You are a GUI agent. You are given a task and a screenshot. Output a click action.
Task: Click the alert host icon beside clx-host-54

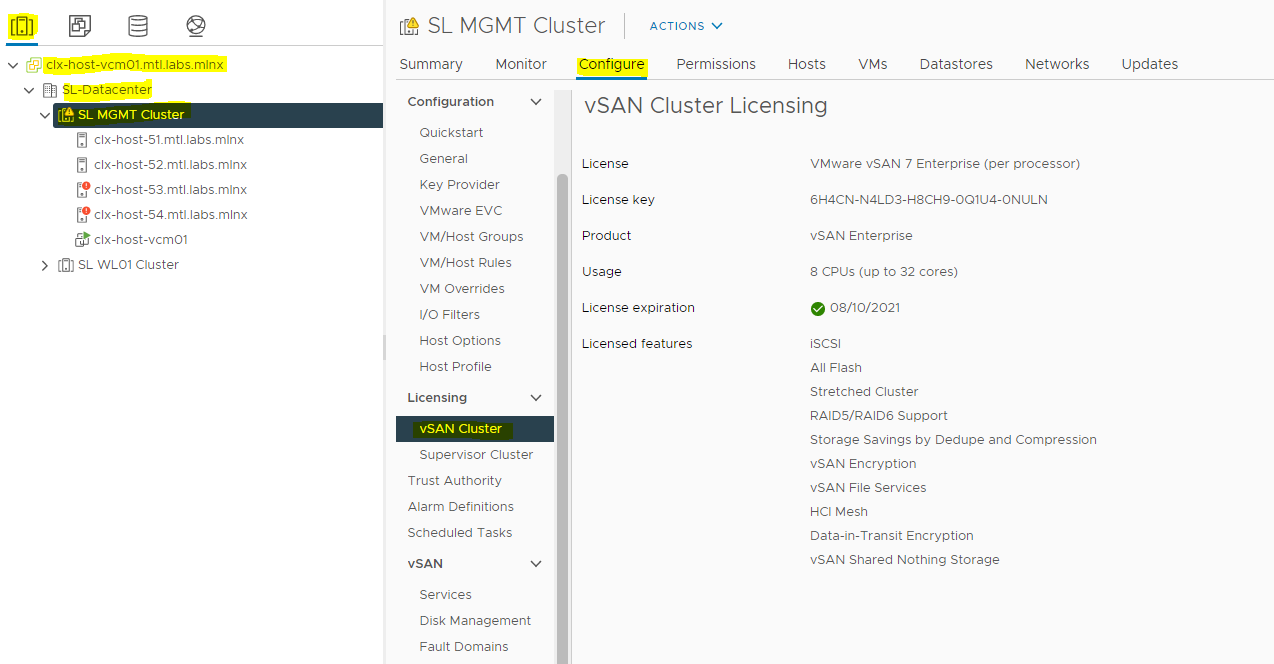click(x=83, y=214)
